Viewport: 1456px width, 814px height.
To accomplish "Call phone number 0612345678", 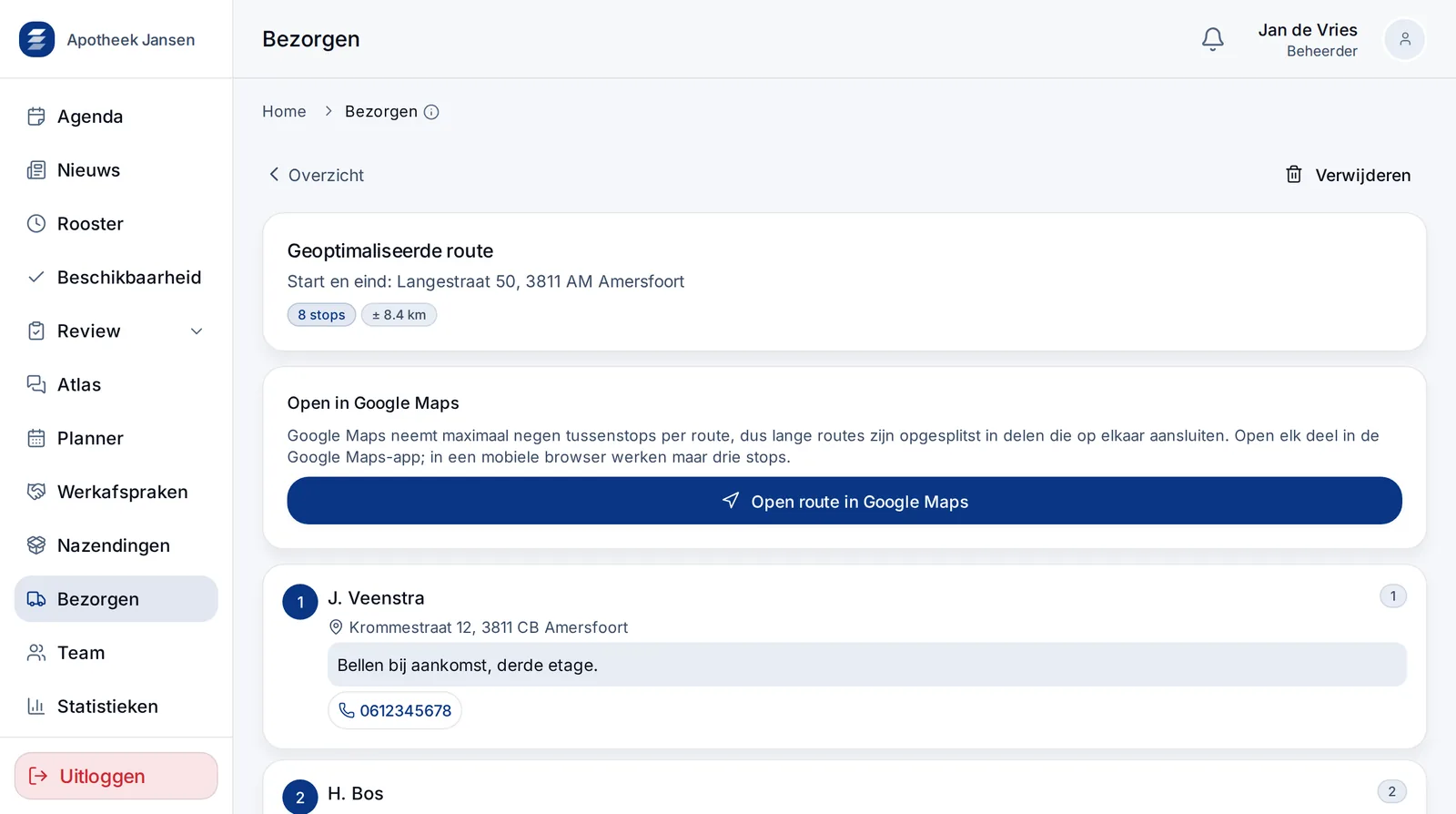I will [395, 711].
